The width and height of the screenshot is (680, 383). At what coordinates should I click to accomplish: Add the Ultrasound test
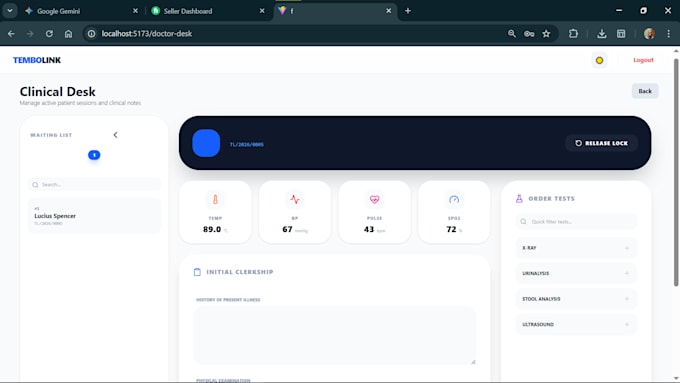tap(627, 324)
